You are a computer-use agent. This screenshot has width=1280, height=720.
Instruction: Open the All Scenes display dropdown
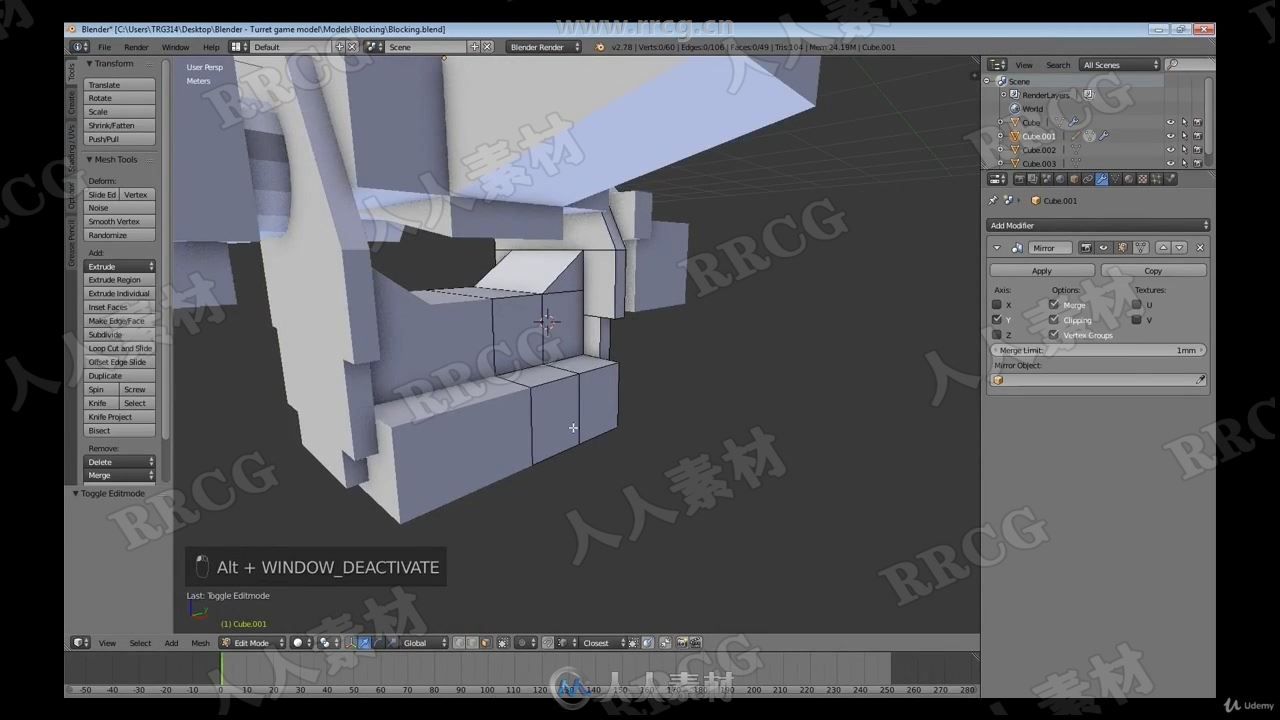[x=1120, y=65]
